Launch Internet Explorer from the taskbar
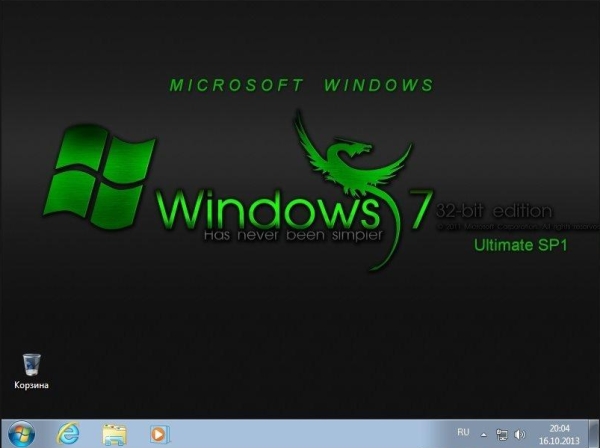Image resolution: width=600 pixels, height=448 pixels. click(x=68, y=434)
